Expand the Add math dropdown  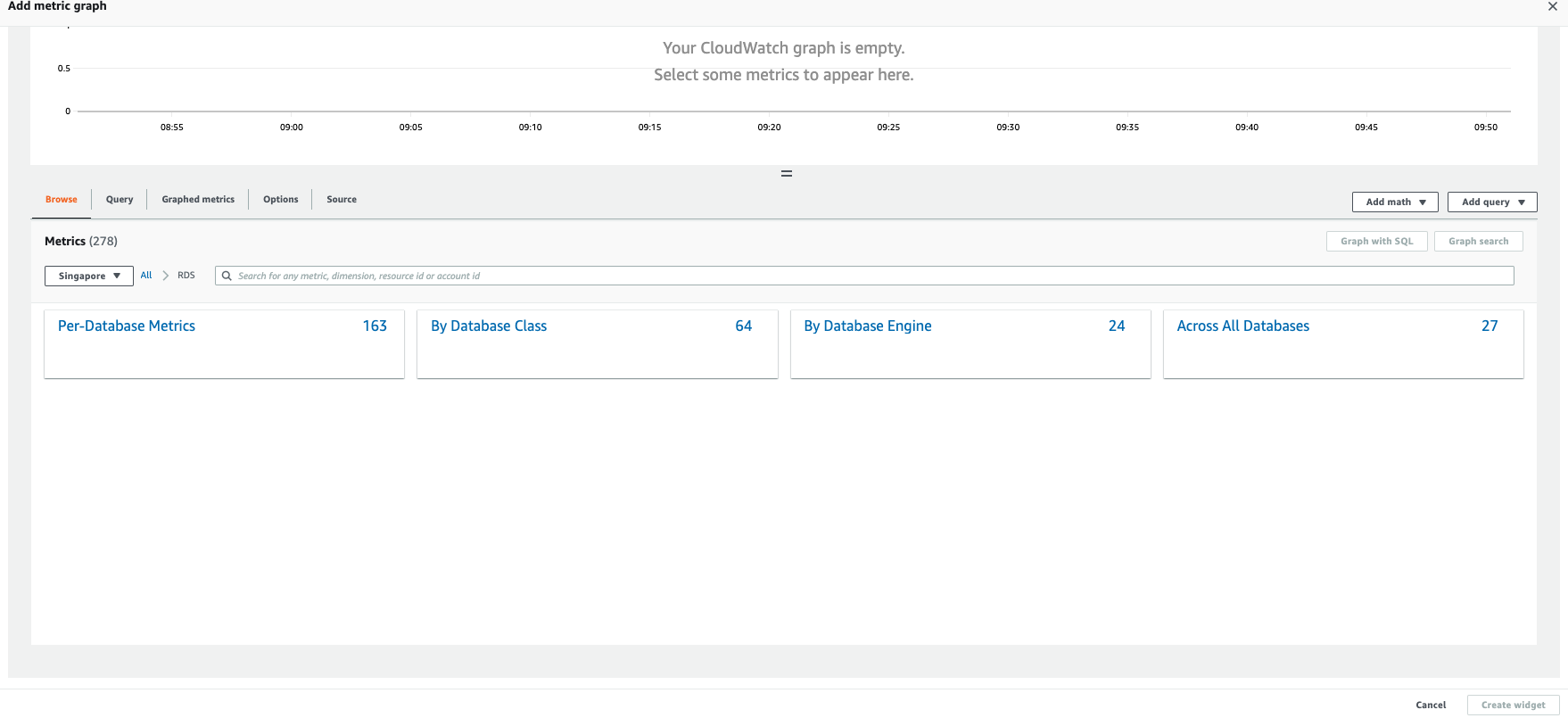pos(1395,202)
